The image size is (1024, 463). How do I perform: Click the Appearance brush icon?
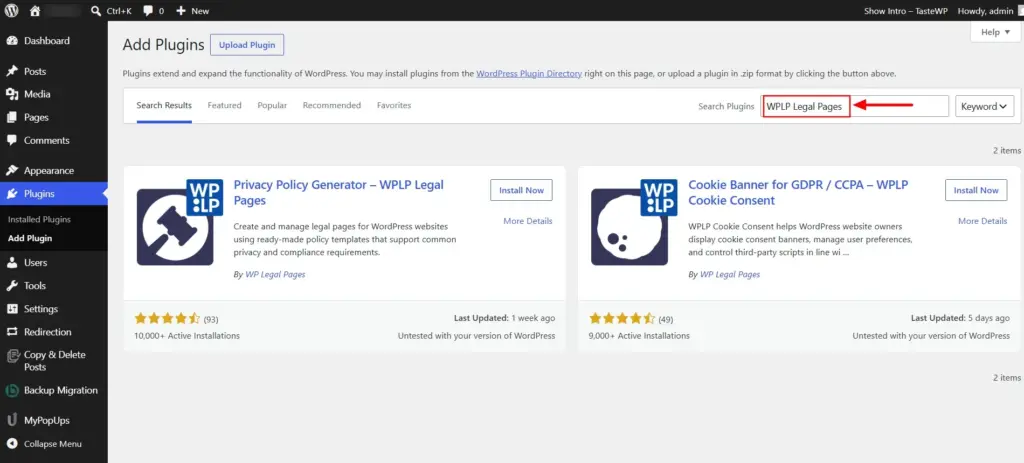click(x=12, y=170)
